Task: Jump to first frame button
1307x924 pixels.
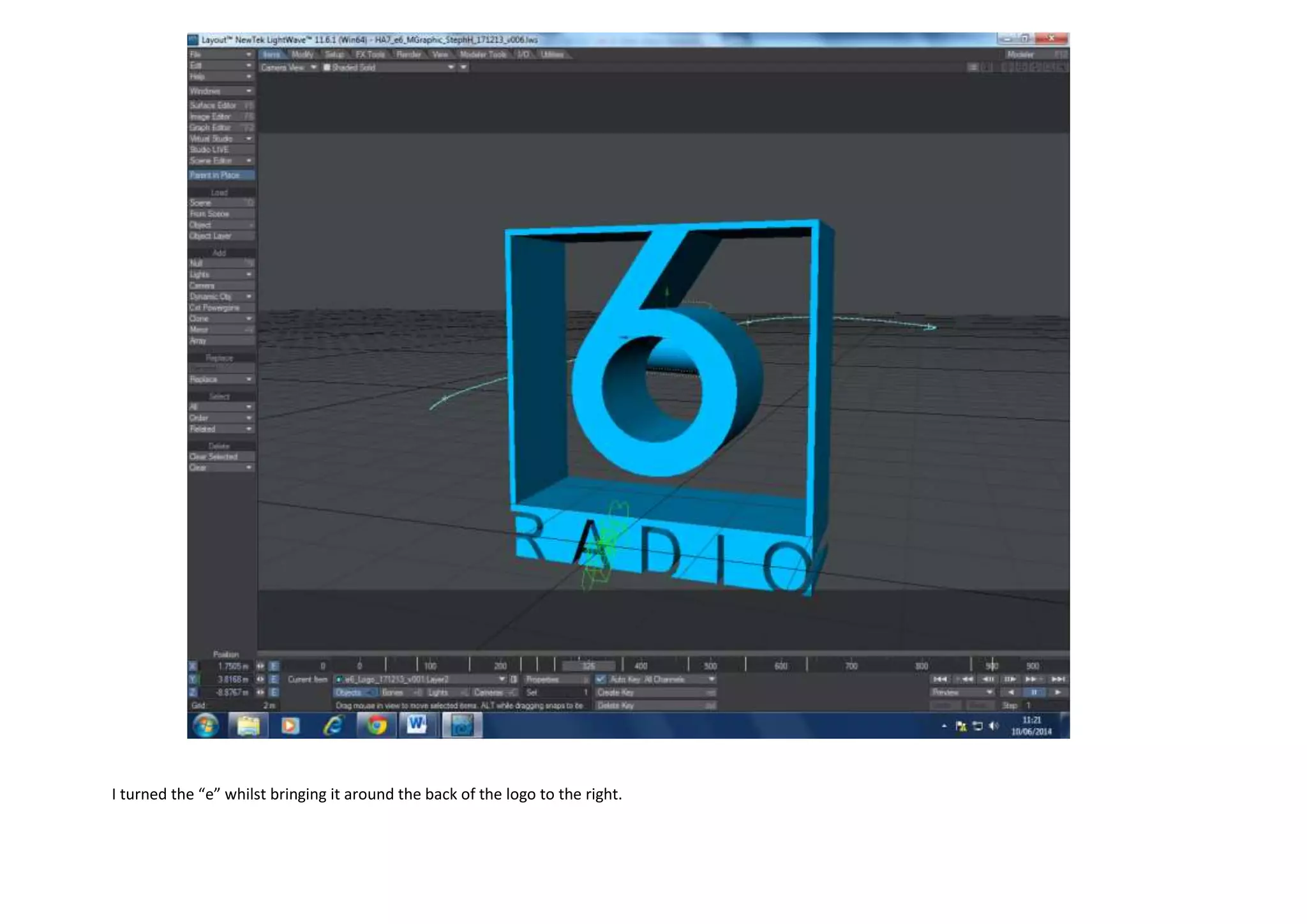Action: 939,679
